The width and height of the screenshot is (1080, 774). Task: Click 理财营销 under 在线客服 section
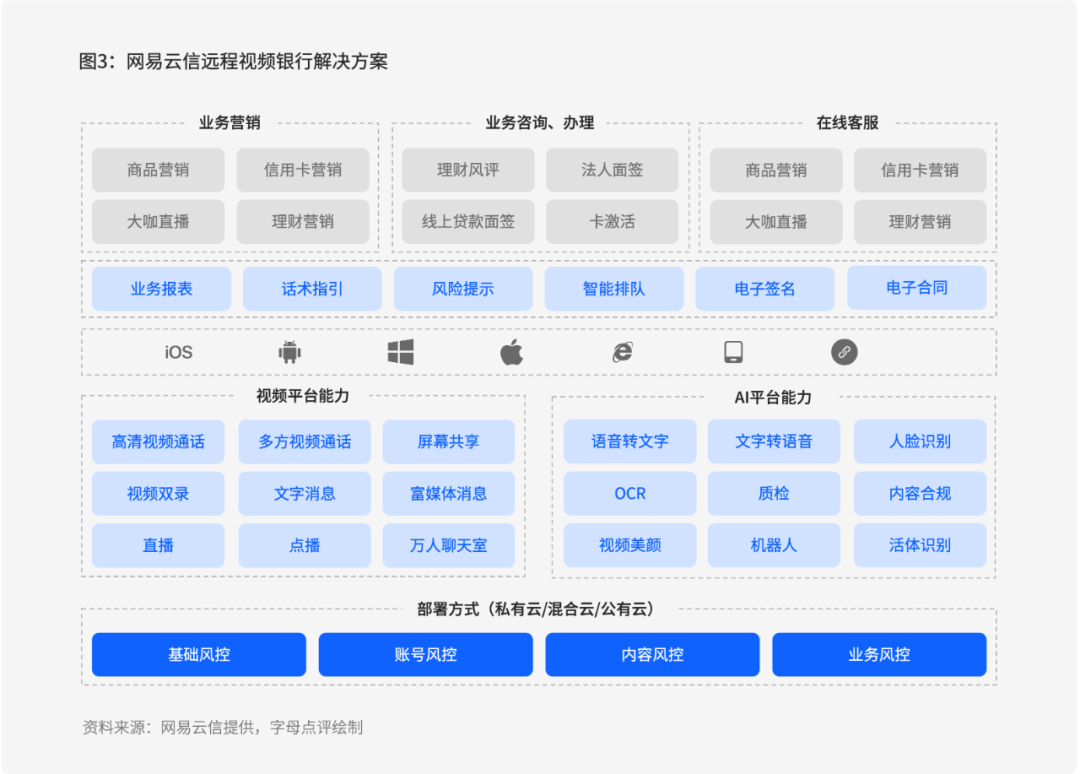(920, 222)
